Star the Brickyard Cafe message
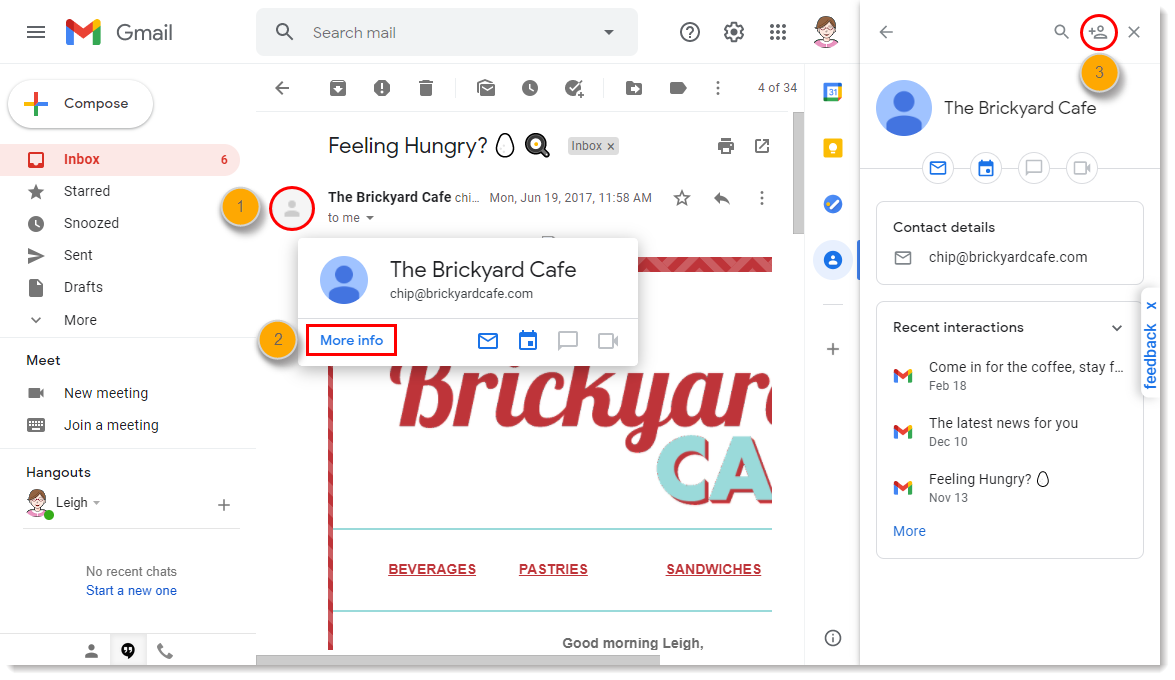 coord(681,198)
